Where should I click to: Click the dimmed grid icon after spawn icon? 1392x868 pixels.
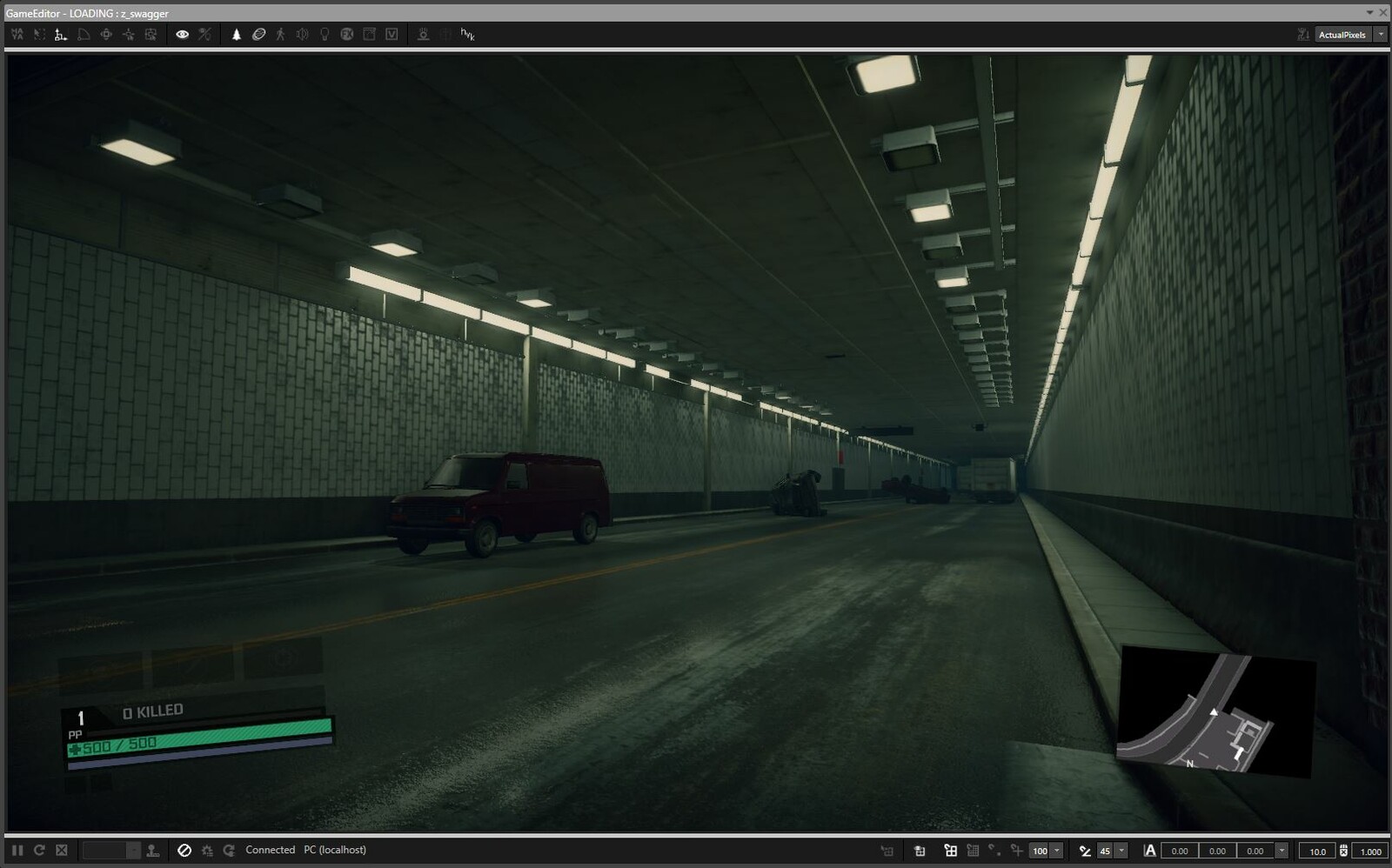click(445, 35)
